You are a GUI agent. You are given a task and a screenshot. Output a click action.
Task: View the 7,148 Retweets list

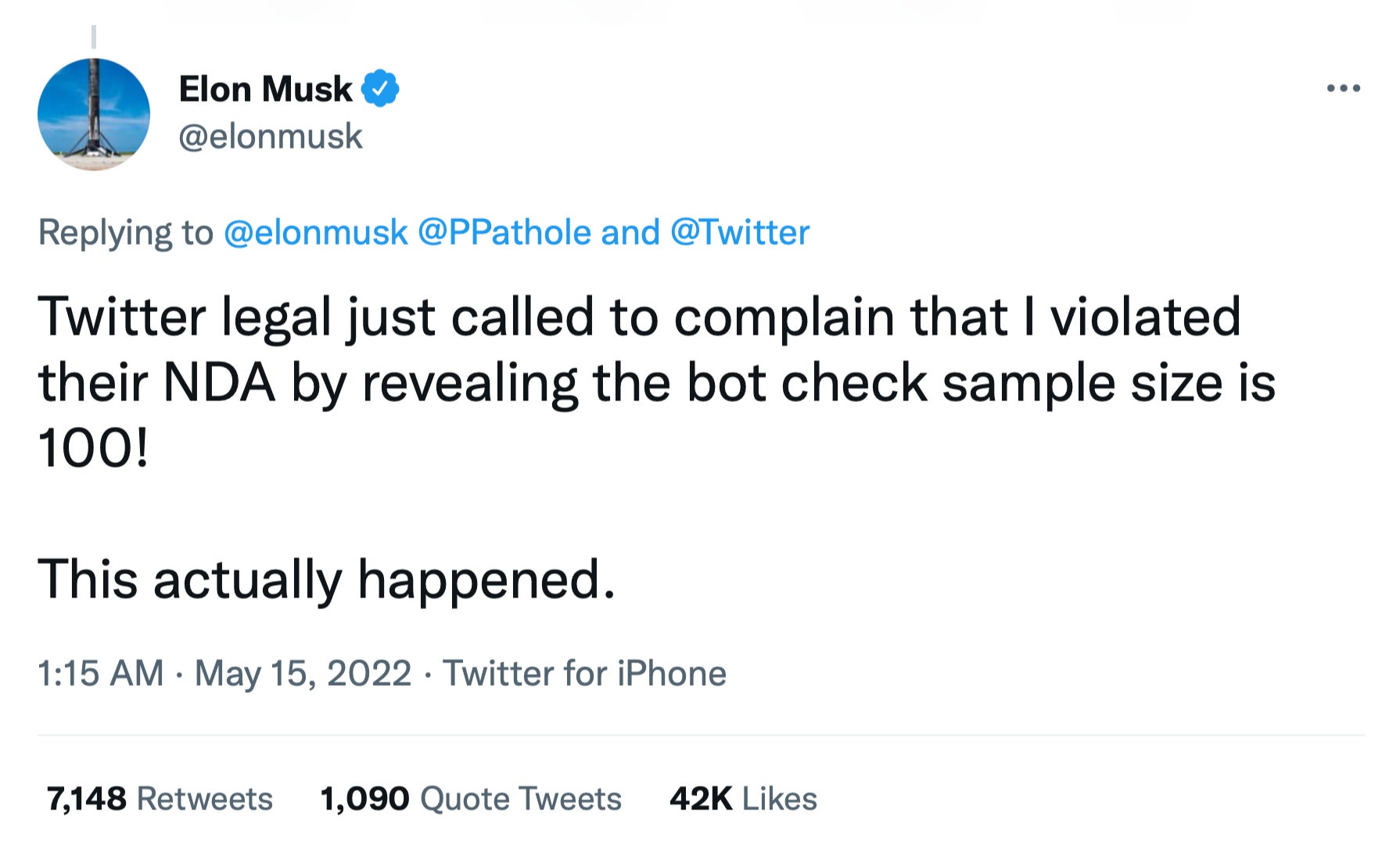pos(160,798)
